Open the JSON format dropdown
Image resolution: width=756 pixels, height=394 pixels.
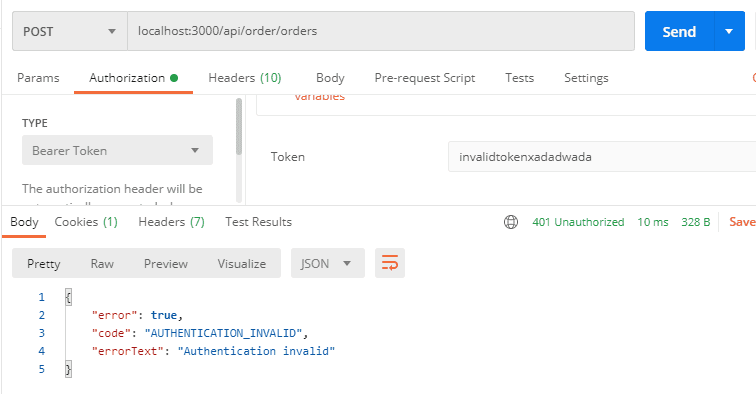328,263
